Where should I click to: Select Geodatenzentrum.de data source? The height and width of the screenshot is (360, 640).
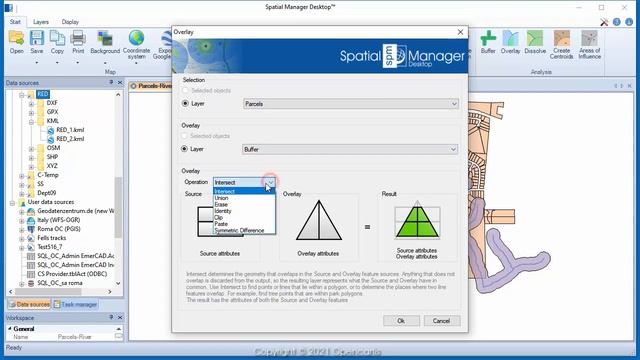point(76,211)
